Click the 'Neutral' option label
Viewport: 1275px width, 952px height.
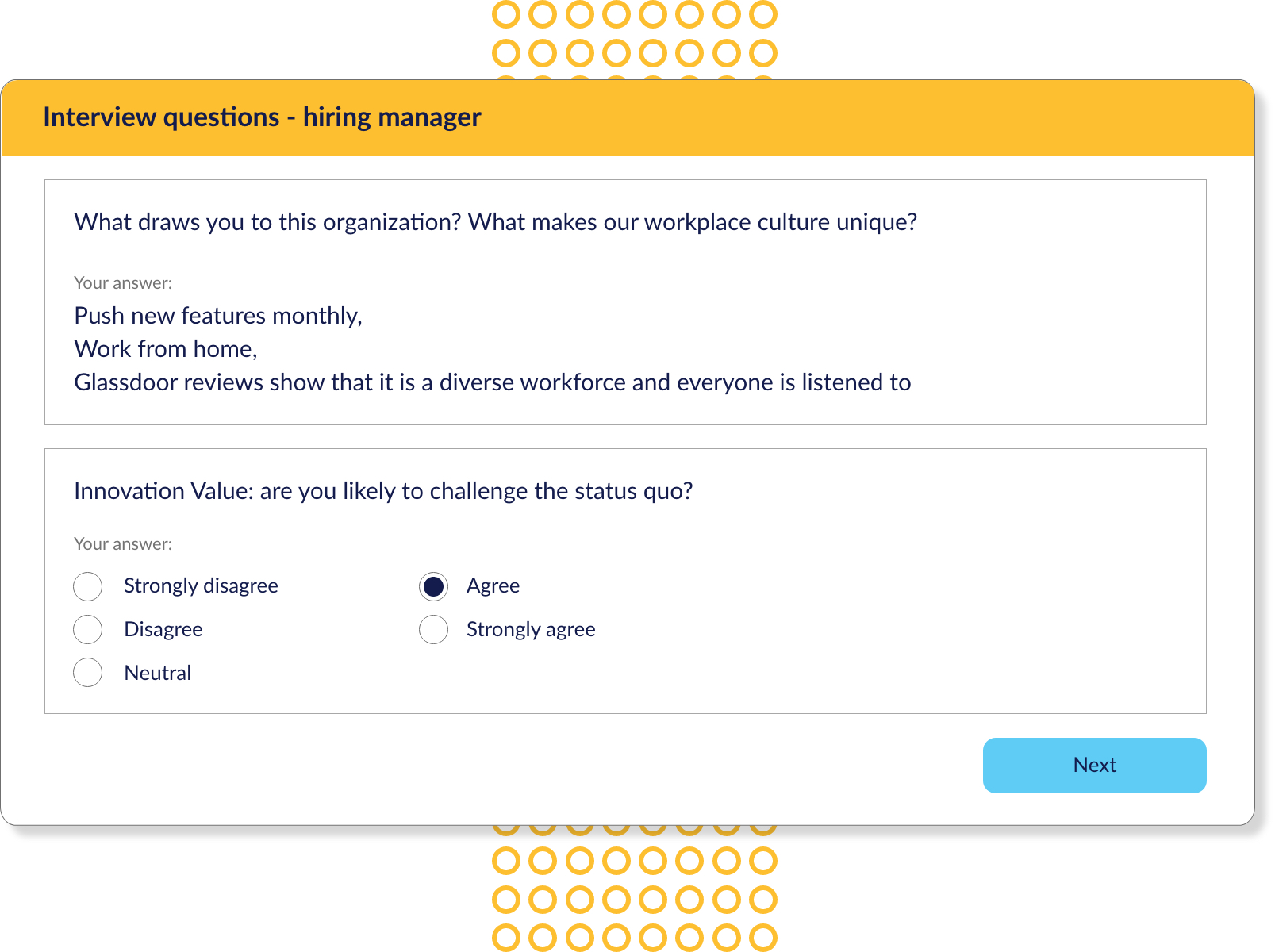tap(158, 673)
